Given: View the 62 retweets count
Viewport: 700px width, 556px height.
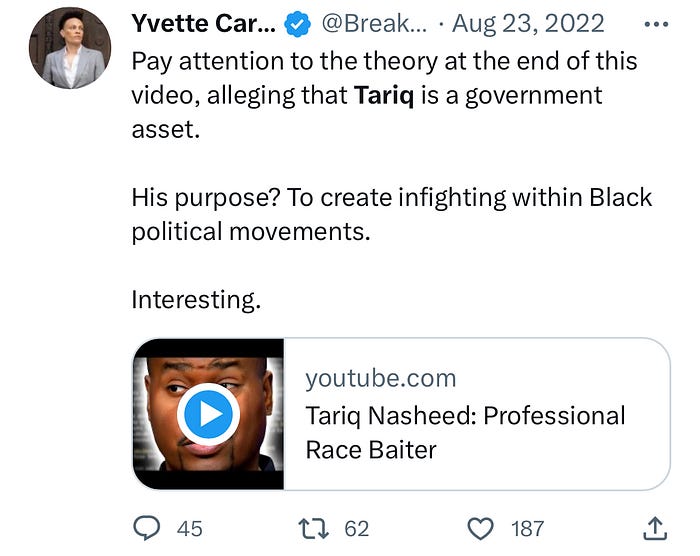Looking at the screenshot, I should 357,529.
